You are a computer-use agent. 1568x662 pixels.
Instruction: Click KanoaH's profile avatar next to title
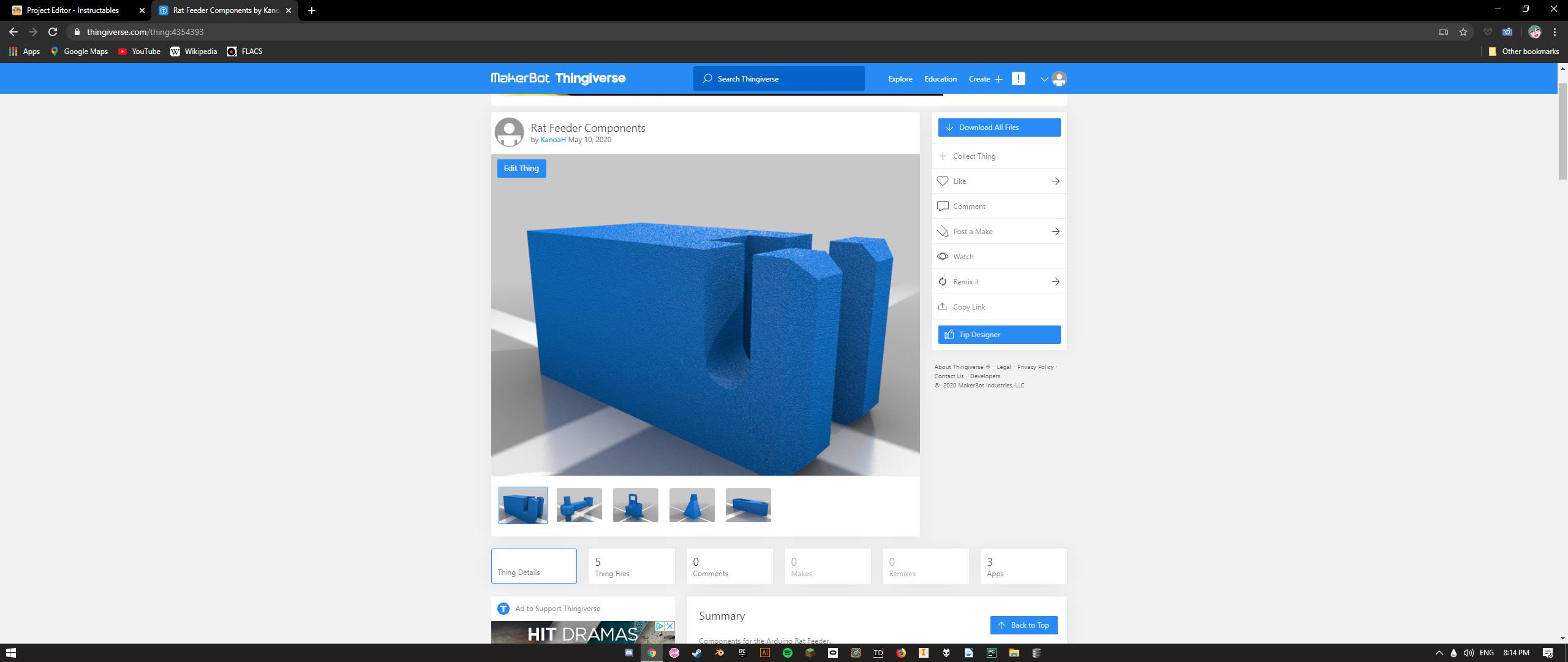tap(509, 132)
